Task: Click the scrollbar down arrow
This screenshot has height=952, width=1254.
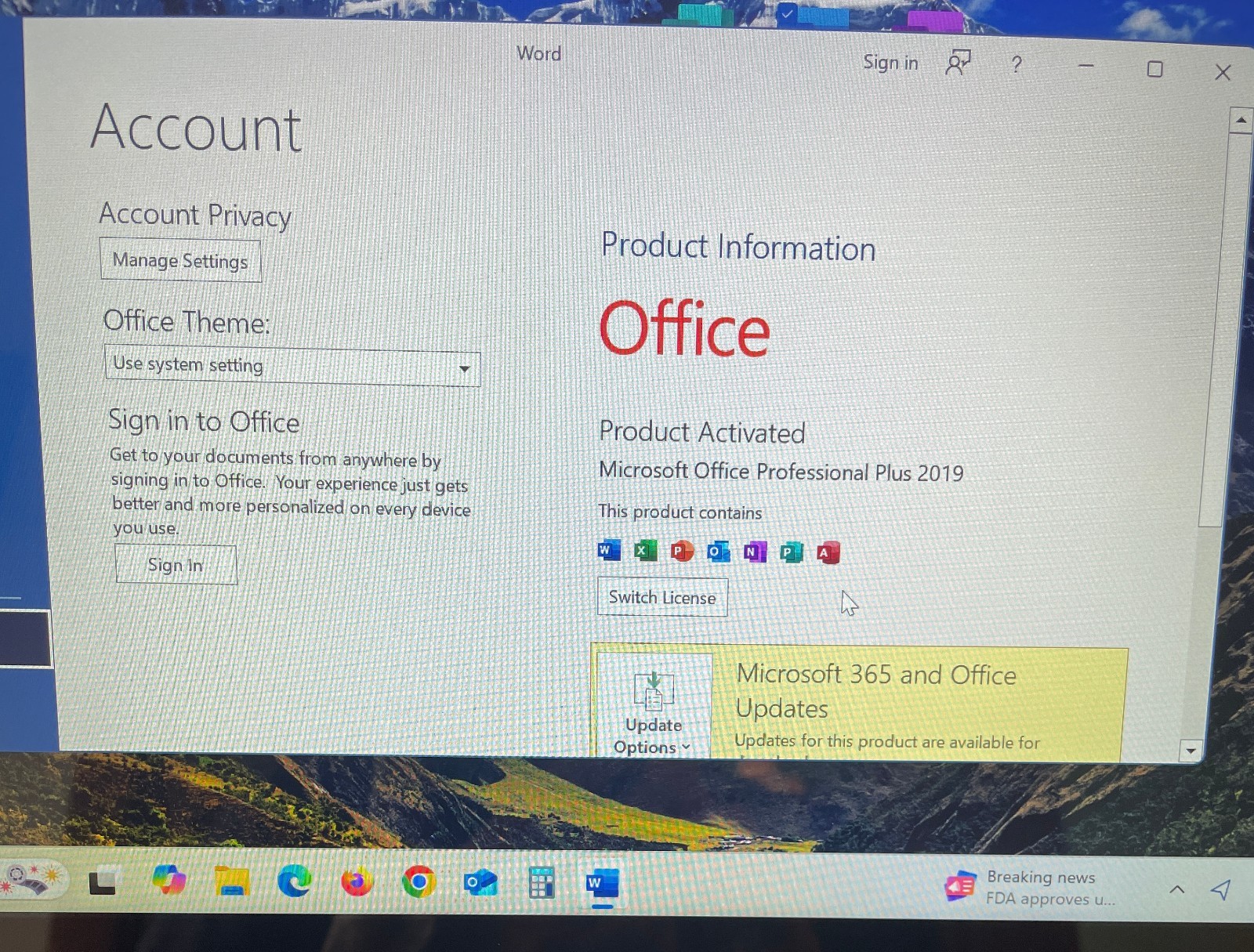Action: pyautogui.click(x=1191, y=751)
